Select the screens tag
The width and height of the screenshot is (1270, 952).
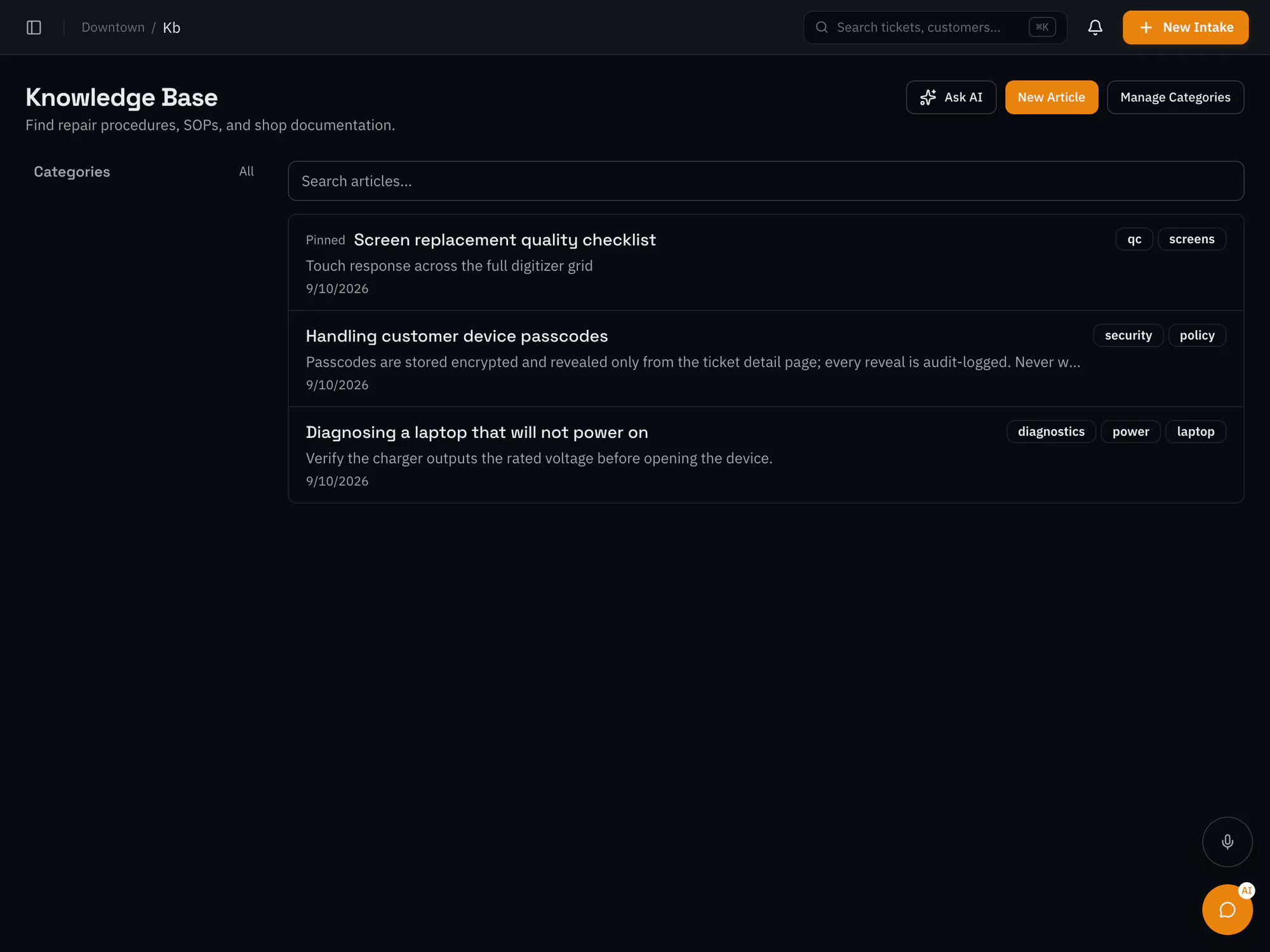pos(1191,239)
